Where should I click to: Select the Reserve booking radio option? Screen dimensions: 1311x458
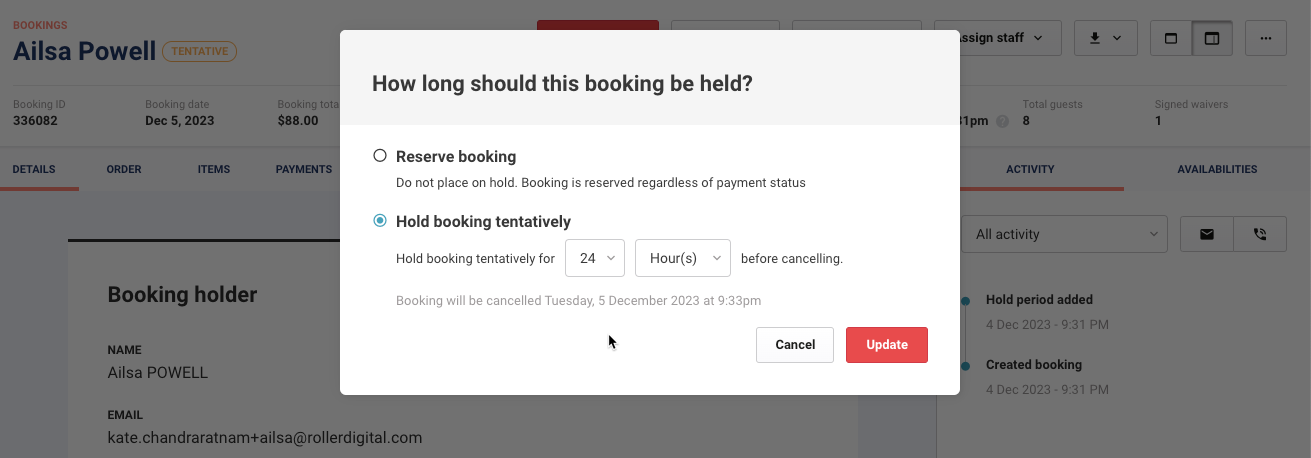point(380,156)
